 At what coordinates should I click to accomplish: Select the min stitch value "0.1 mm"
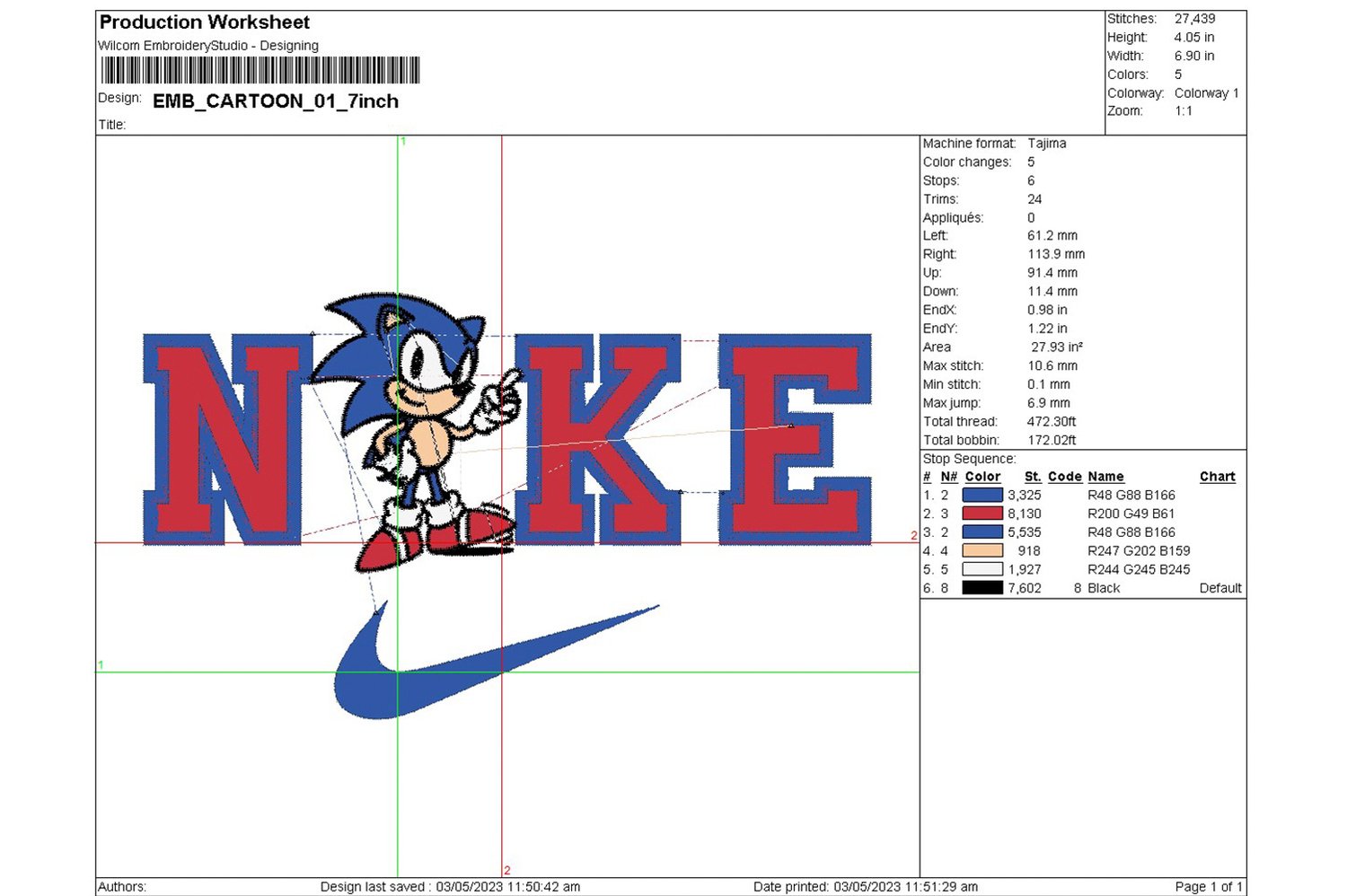coord(1049,384)
